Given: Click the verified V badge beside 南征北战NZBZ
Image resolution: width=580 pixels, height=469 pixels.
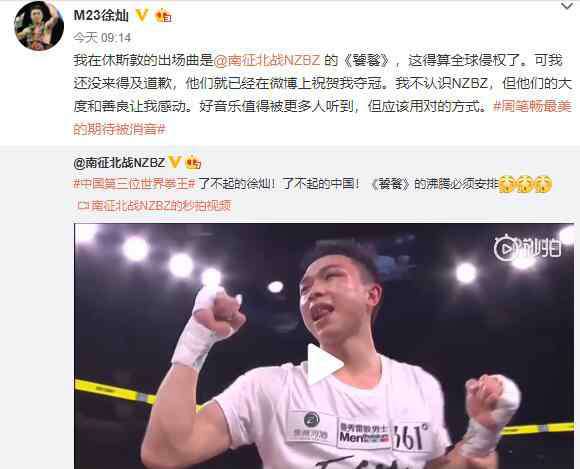Looking at the screenshot, I should click(x=174, y=162).
